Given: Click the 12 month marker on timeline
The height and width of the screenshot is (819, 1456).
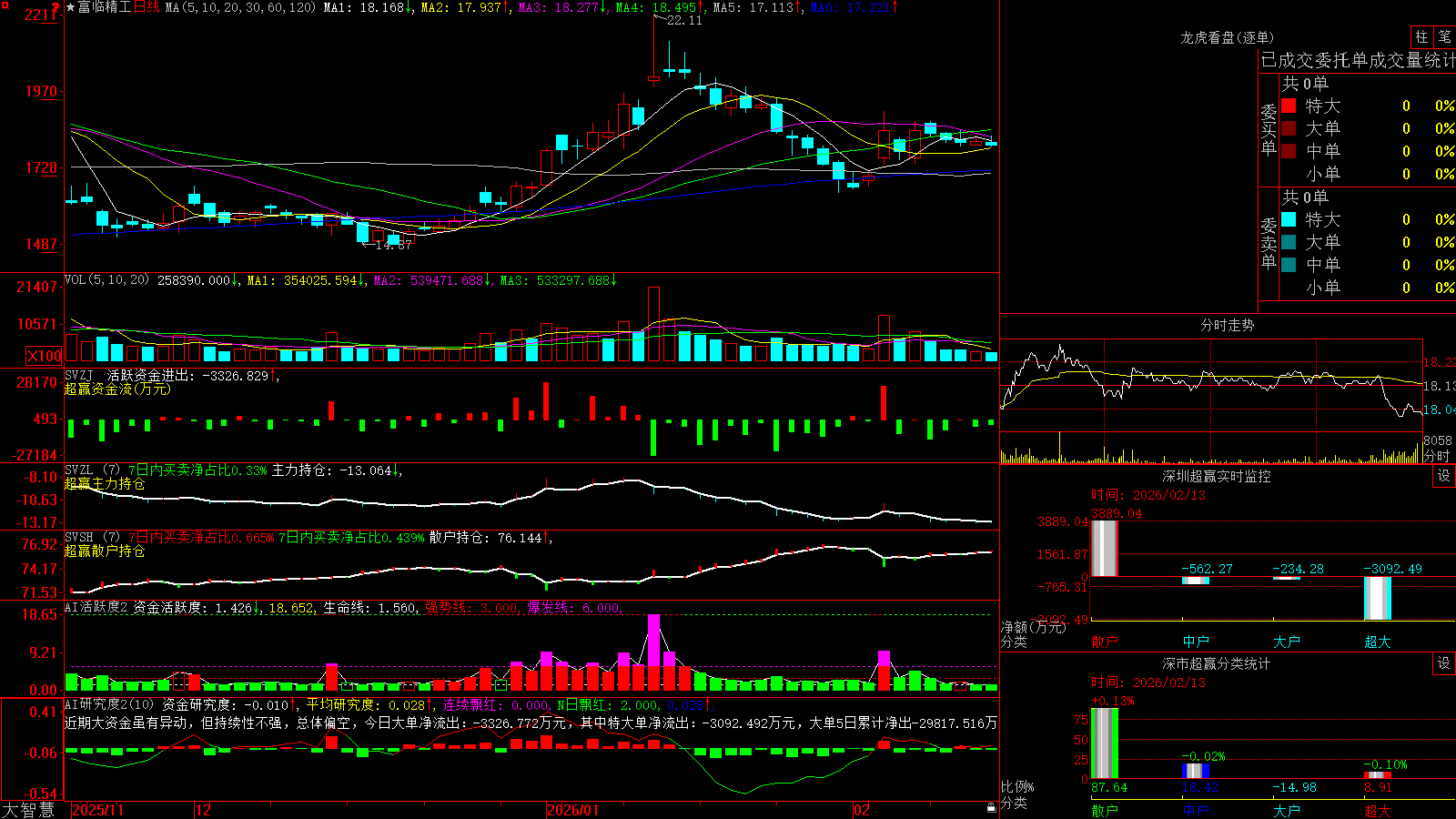Looking at the screenshot, I should pyautogui.click(x=204, y=810).
